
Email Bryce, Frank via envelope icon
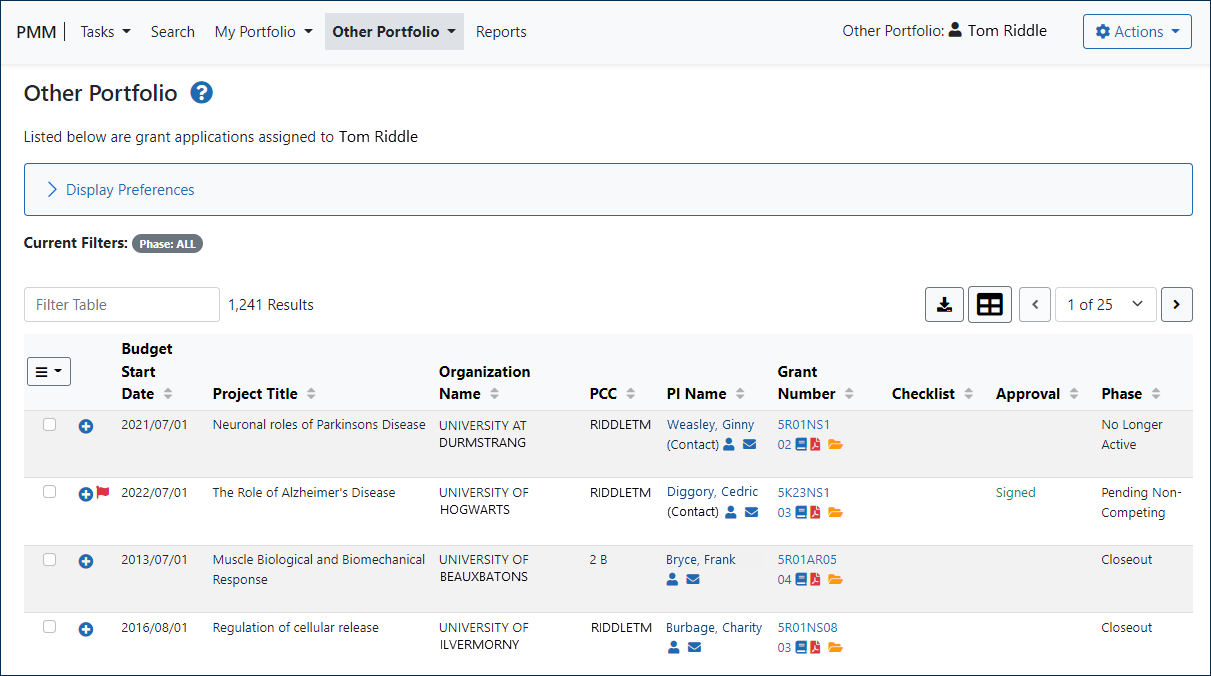(x=694, y=580)
